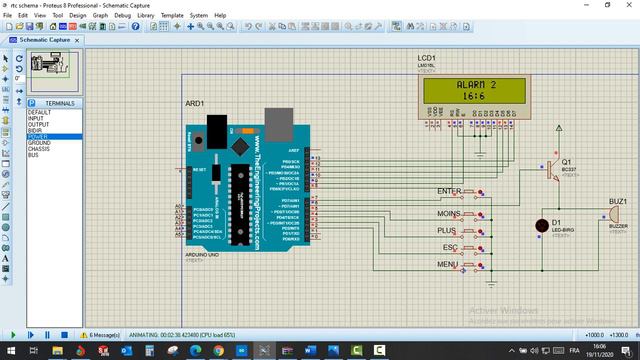Select the Component Mode tool

pos(6,69)
